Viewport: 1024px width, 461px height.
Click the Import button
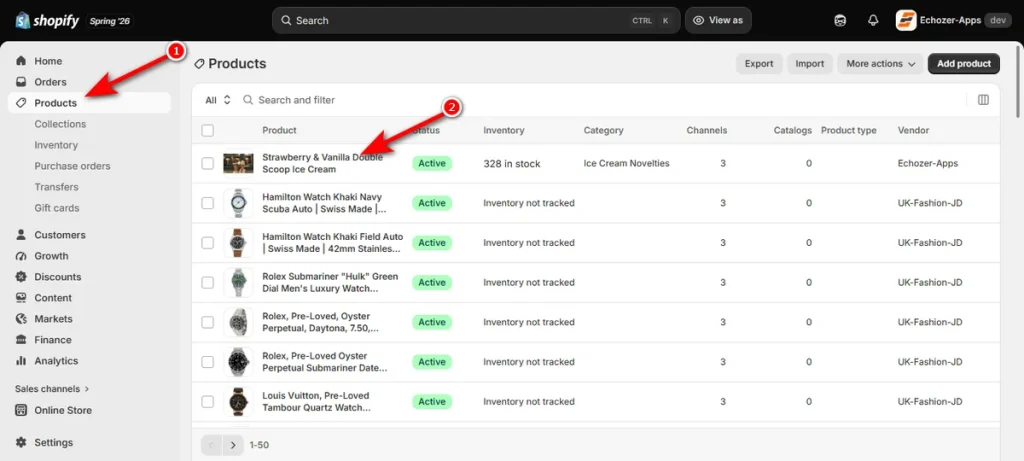(x=810, y=64)
